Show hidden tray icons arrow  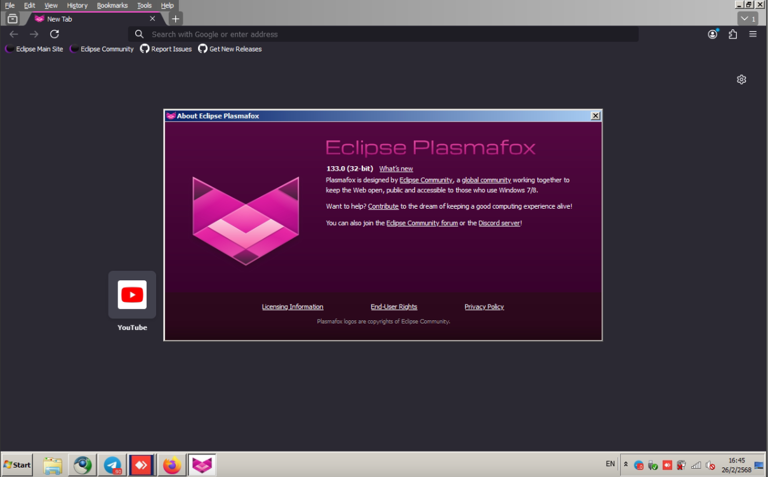(x=625, y=464)
